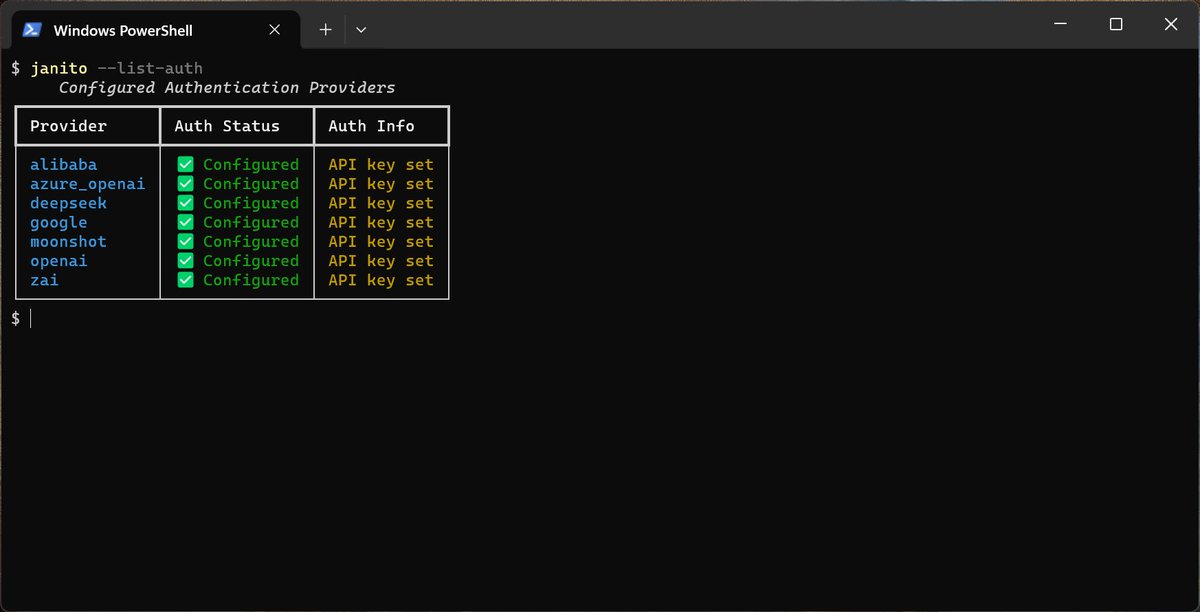Click the Configured Authentication Providers title
Image resolution: width=1200 pixels, height=612 pixels.
coord(227,88)
